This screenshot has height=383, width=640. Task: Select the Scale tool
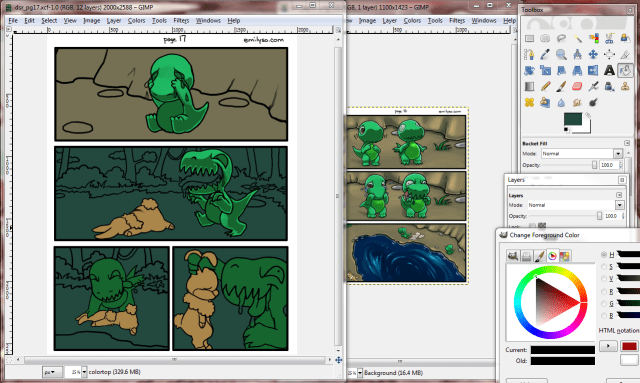pos(545,70)
